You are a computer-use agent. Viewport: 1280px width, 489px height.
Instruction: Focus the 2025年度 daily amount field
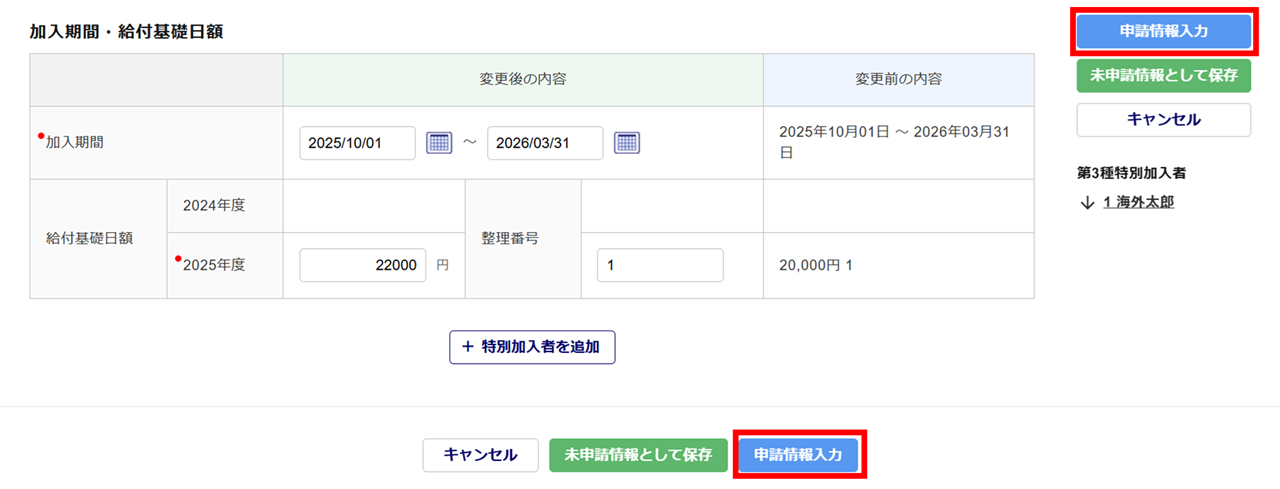(x=363, y=265)
